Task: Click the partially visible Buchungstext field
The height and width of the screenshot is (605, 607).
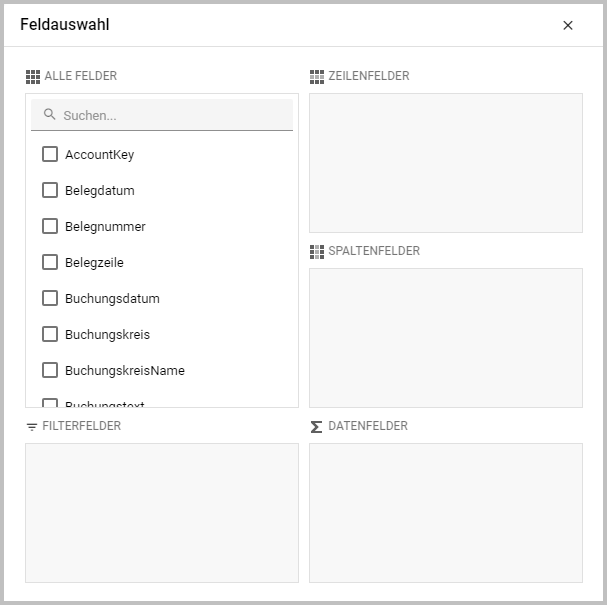Action: [x=105, y=403]
